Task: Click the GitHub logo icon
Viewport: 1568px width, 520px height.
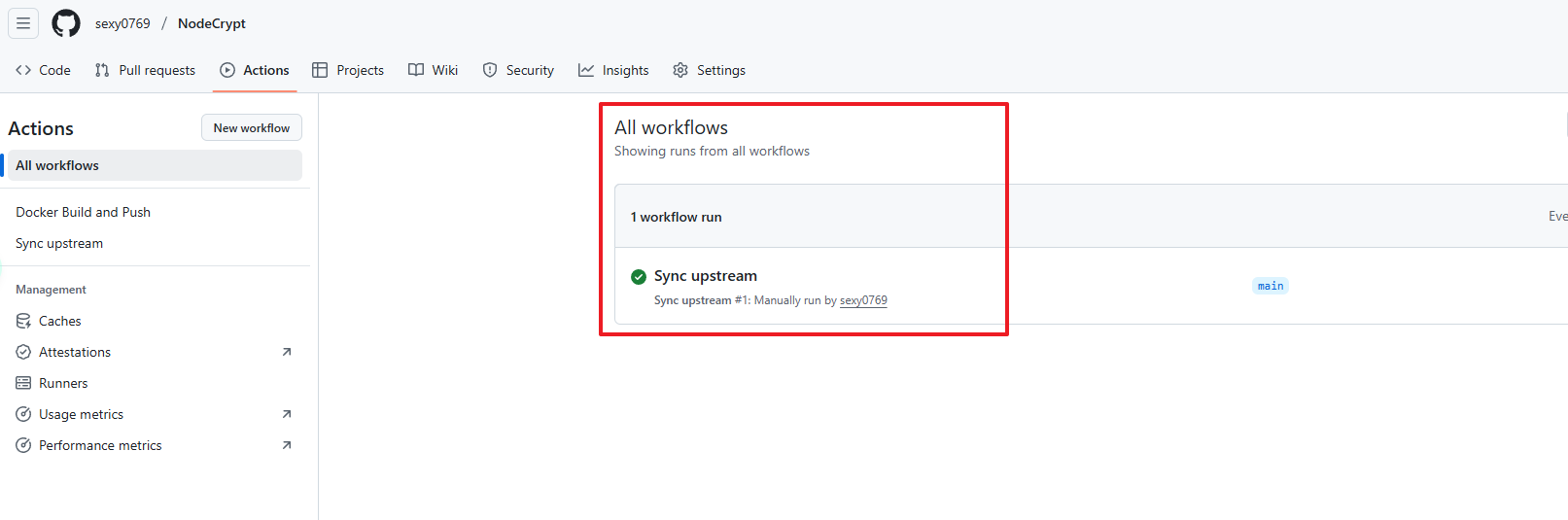Action: tap(66, 23)
